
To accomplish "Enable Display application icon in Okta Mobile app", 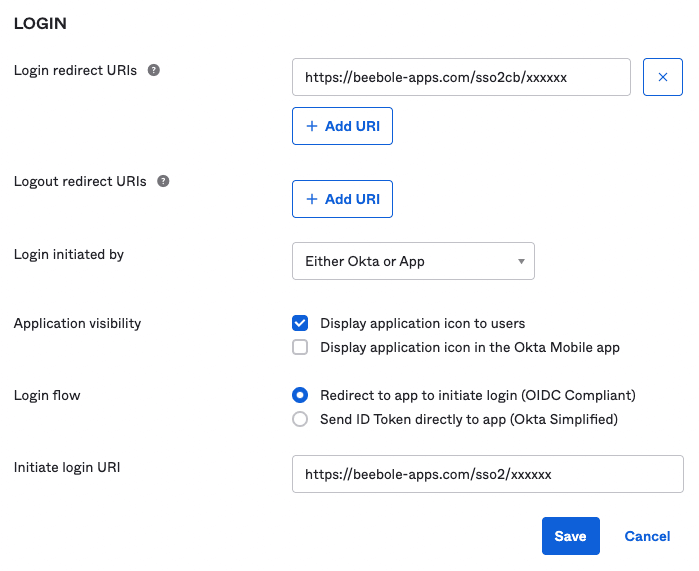I will click(300, 347).
